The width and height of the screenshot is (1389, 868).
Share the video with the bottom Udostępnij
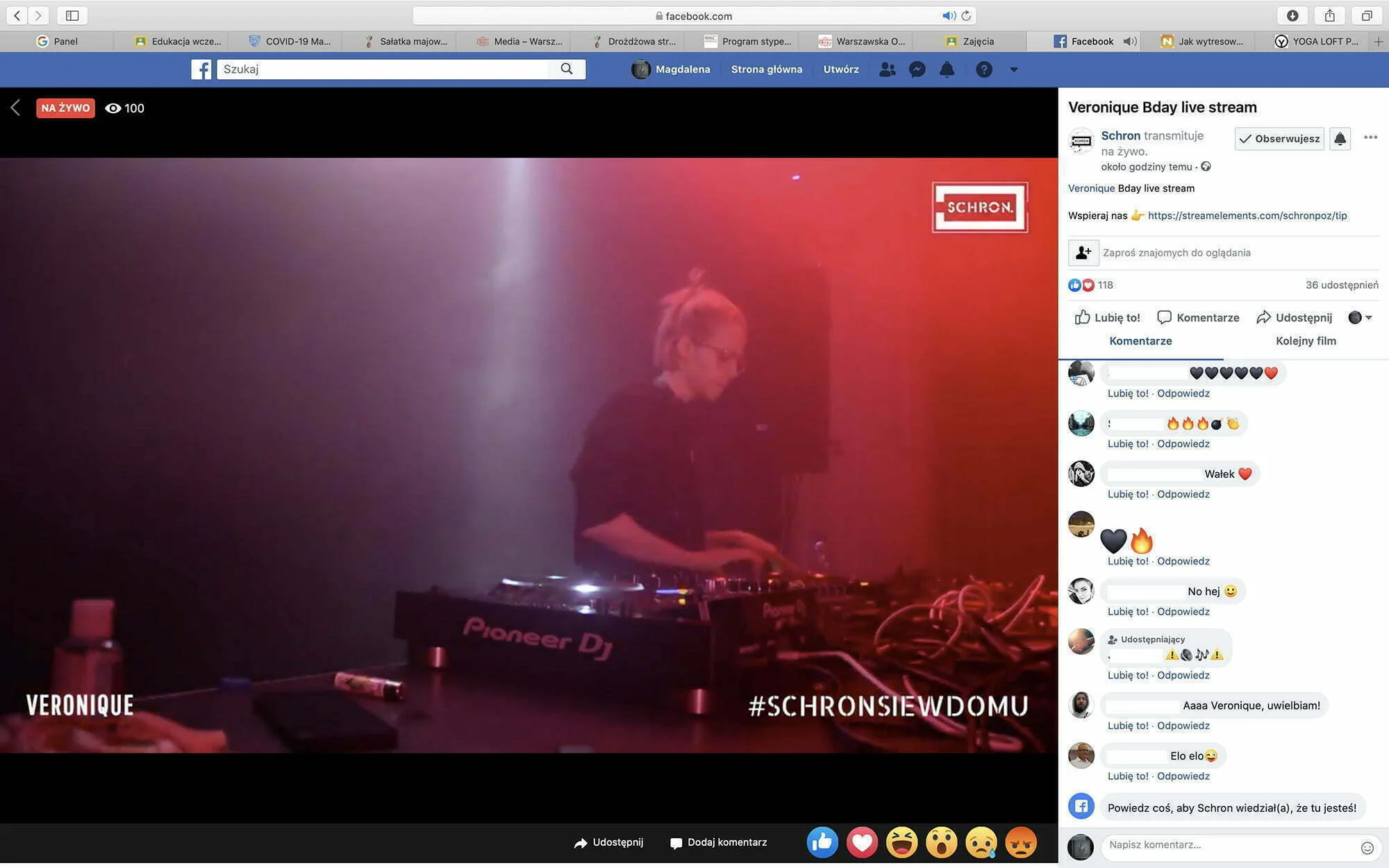tap(608, 842)
